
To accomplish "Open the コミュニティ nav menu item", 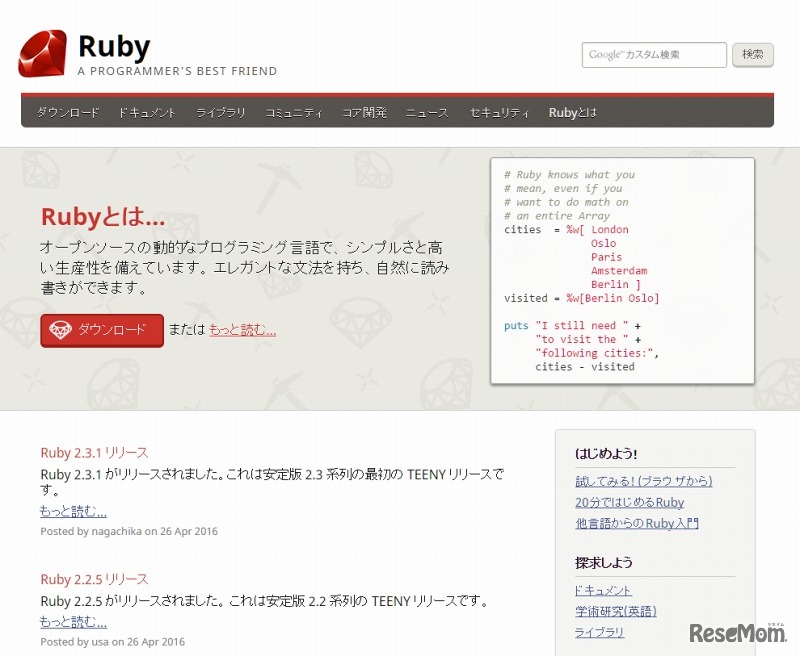I will click(294, 113).
